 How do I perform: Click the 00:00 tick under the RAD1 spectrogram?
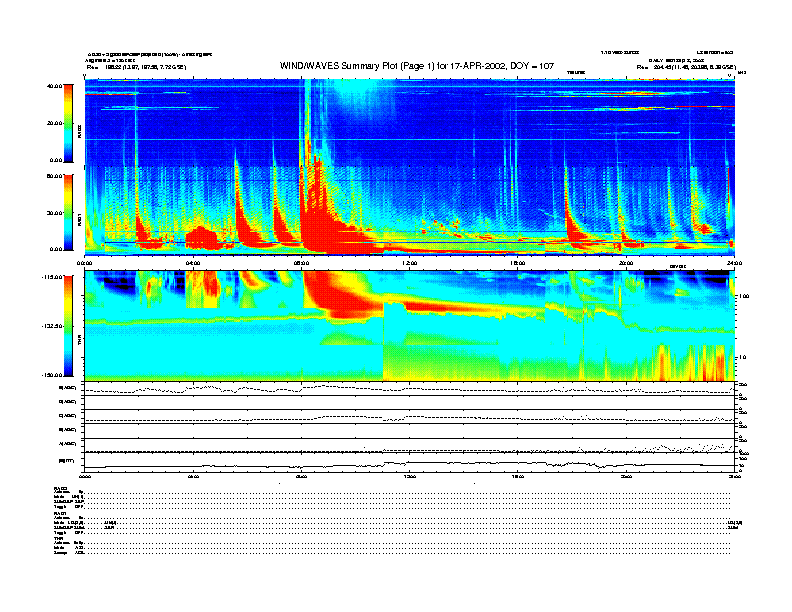click(84, 263)
